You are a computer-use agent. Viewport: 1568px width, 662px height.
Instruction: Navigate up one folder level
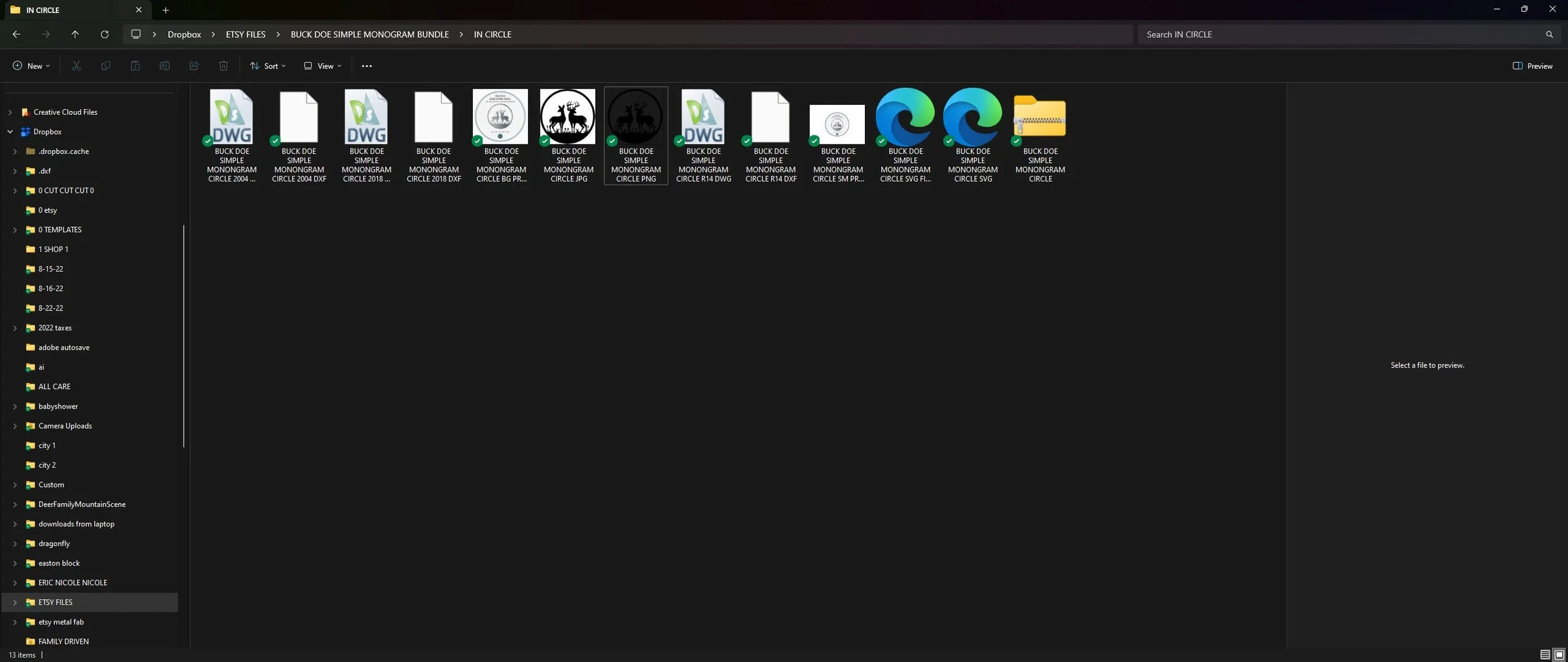pos(75,35)
